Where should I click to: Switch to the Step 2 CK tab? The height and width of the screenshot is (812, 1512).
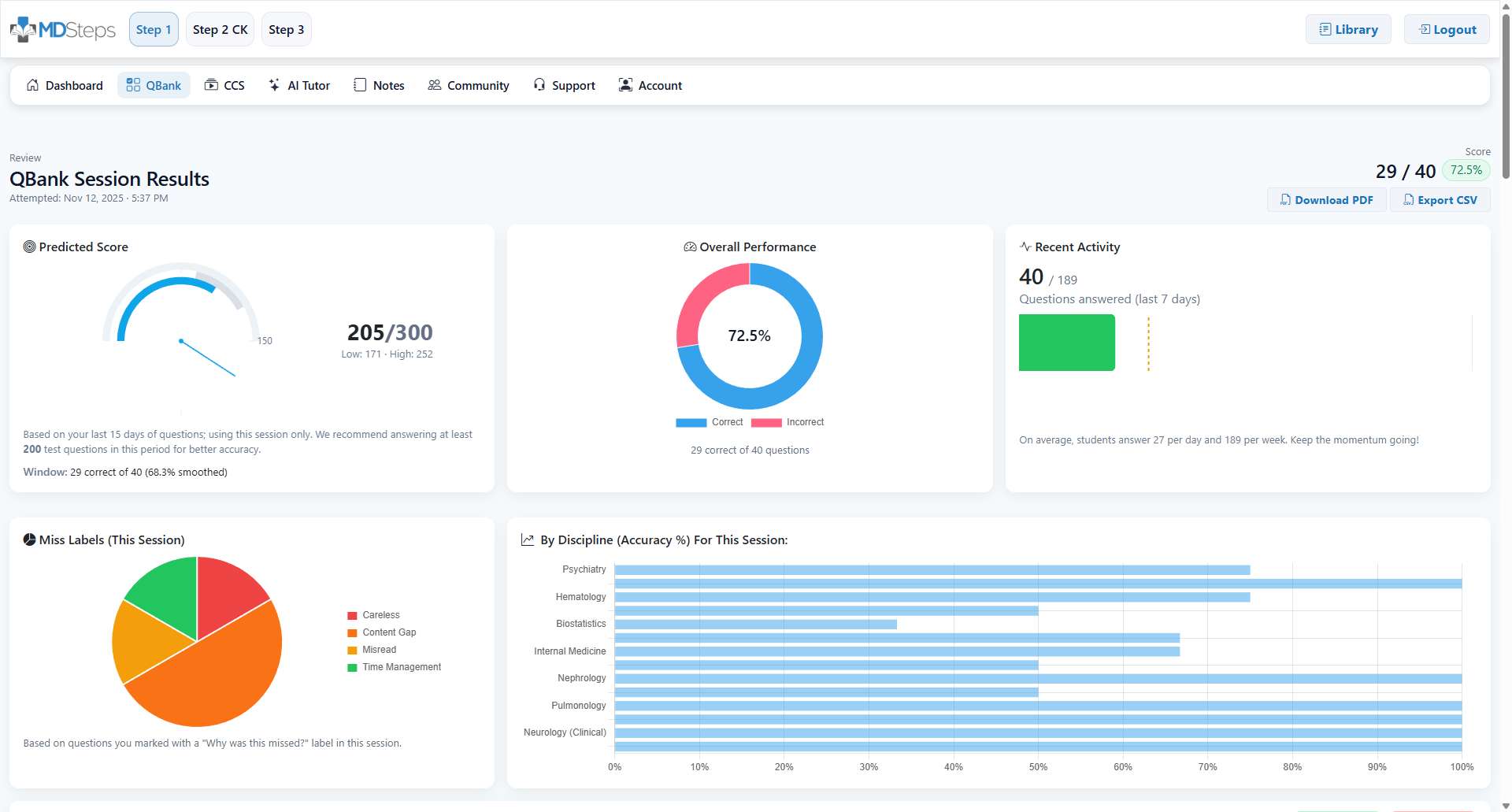pos(220,29)
